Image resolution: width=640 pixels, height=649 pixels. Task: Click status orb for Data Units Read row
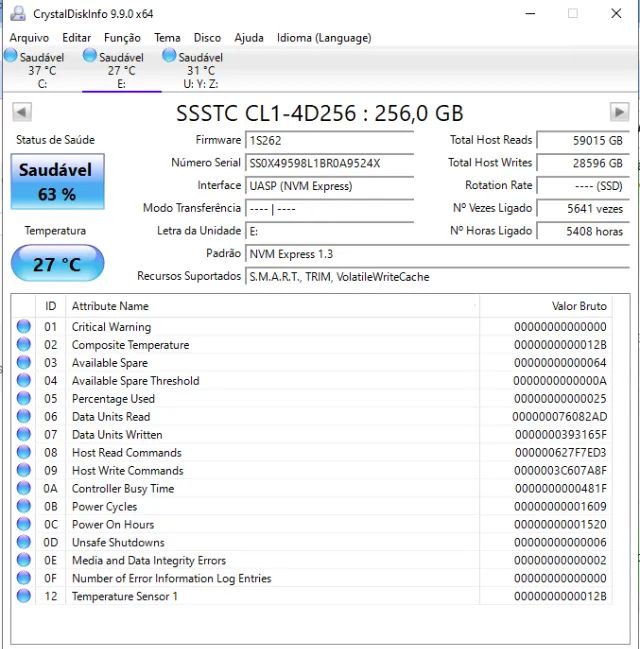[24, 416]
